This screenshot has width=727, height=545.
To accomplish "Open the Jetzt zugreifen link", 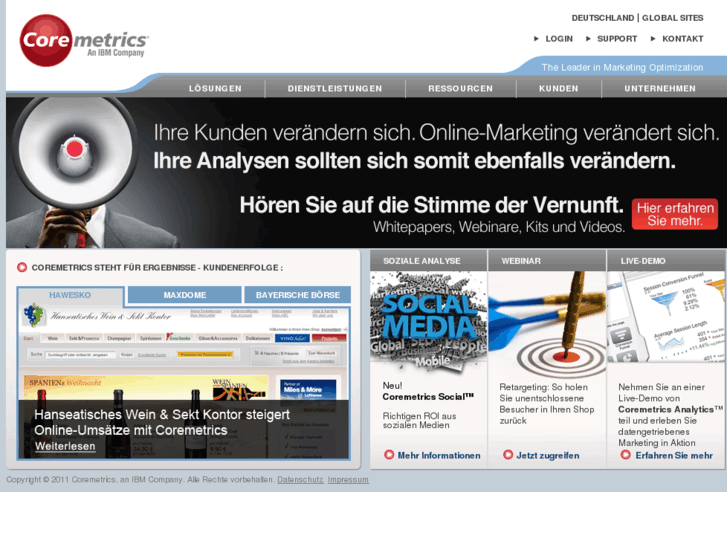I will [548, 455].
